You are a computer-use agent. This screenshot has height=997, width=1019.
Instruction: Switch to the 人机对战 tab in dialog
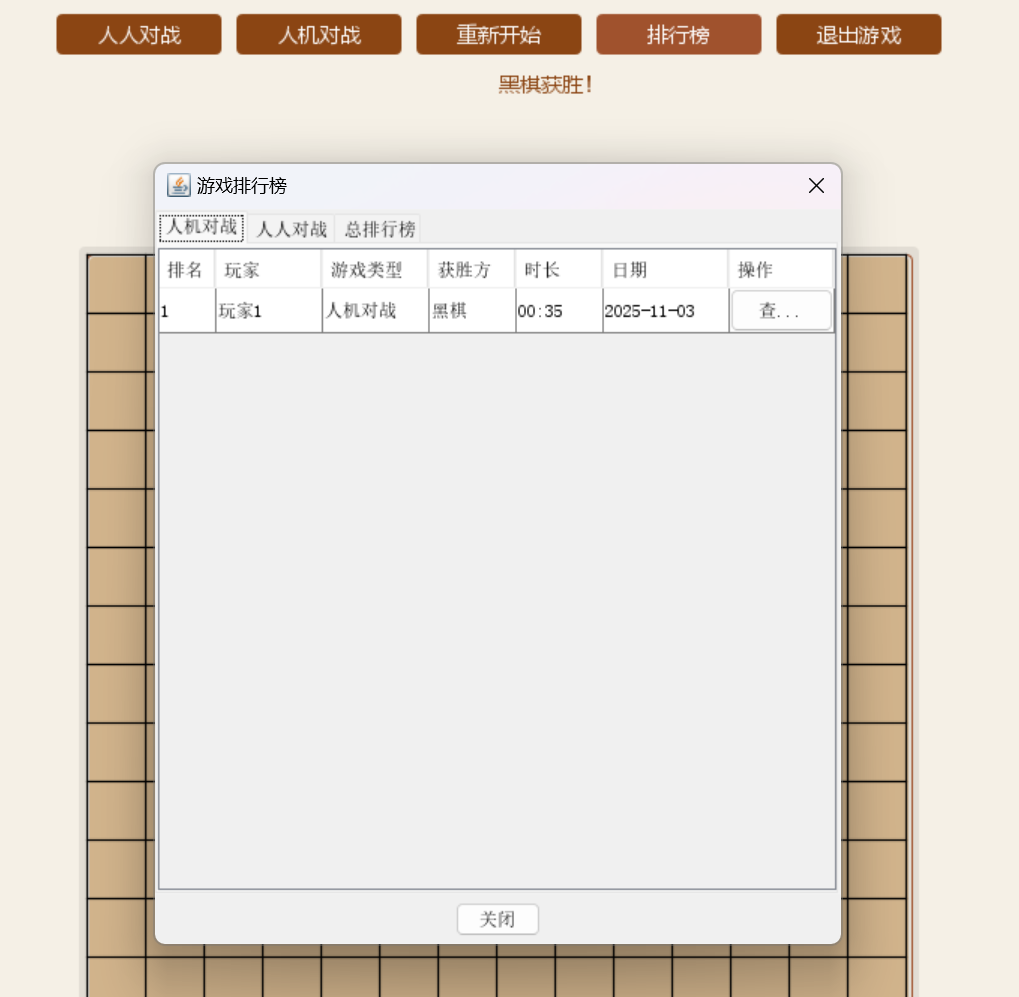[201, 227]
